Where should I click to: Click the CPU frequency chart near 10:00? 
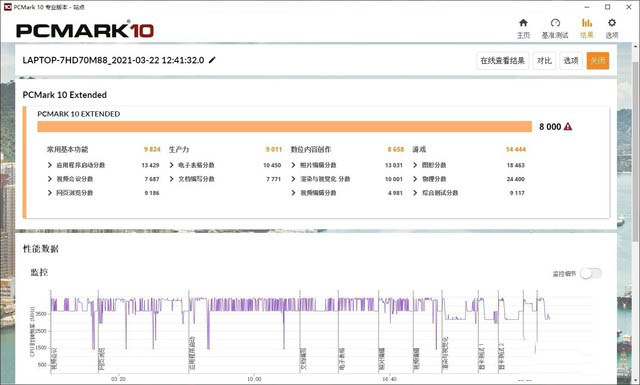pos(254,327)
